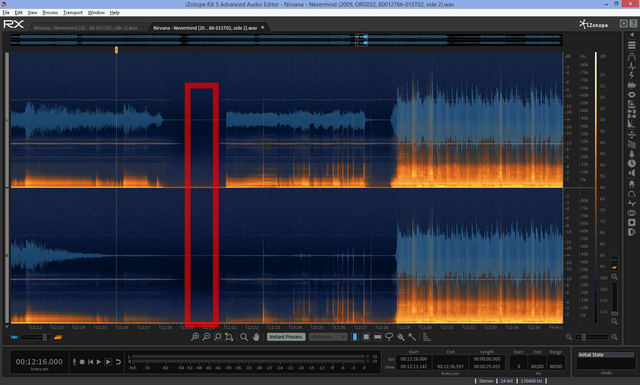Select the Time selection tool
Screen dimensions: 640x385
(x=355, y=337)
